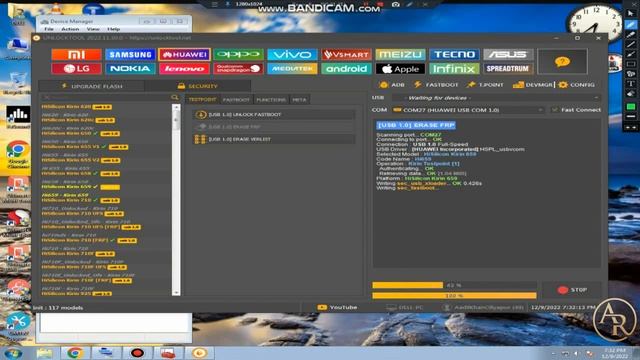Click the lower 100% progress bar
The width and height of the screenshot is (640, 360).
tap(454, 296)
